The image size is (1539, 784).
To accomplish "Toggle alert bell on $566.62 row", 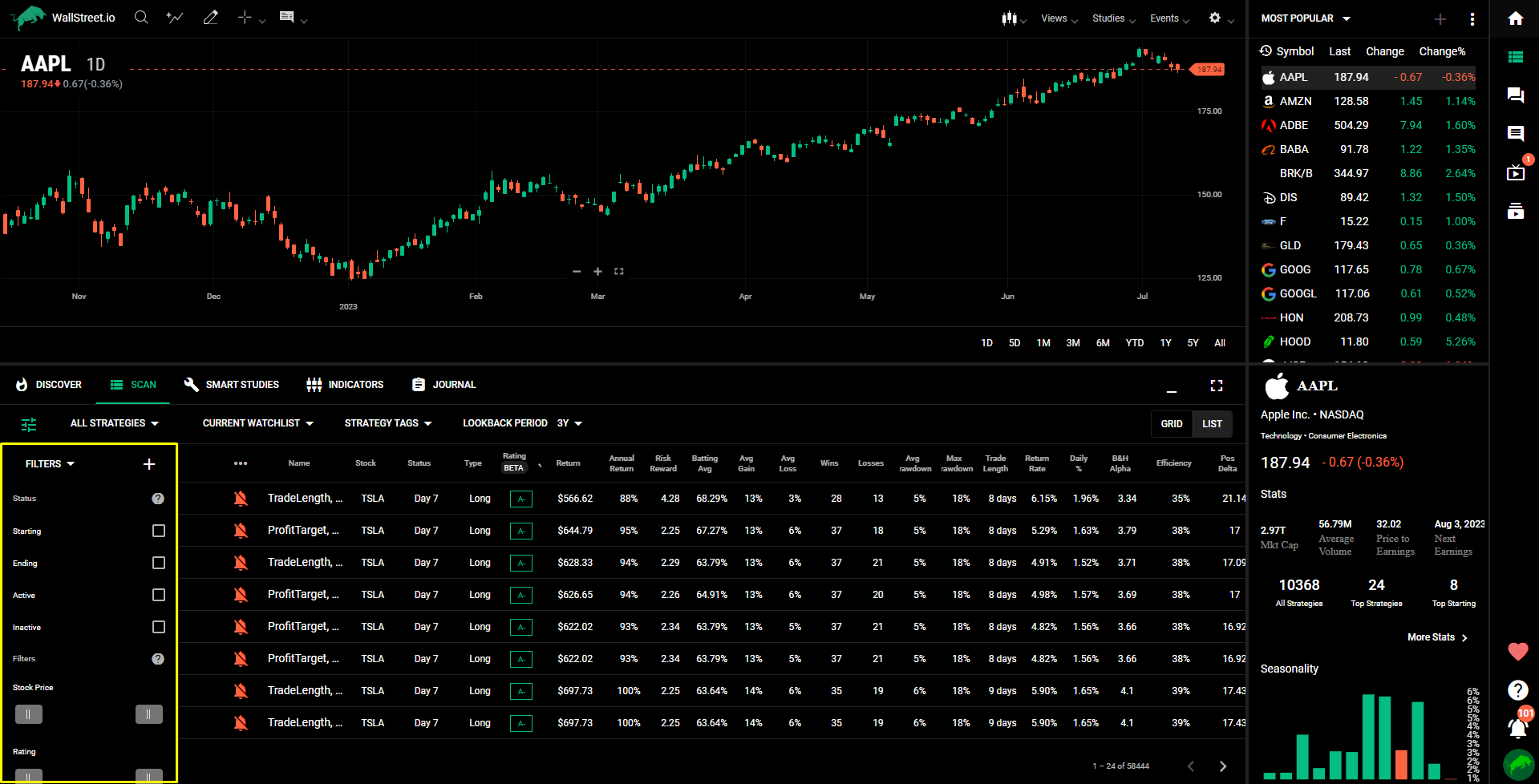I will coord(241,499).
